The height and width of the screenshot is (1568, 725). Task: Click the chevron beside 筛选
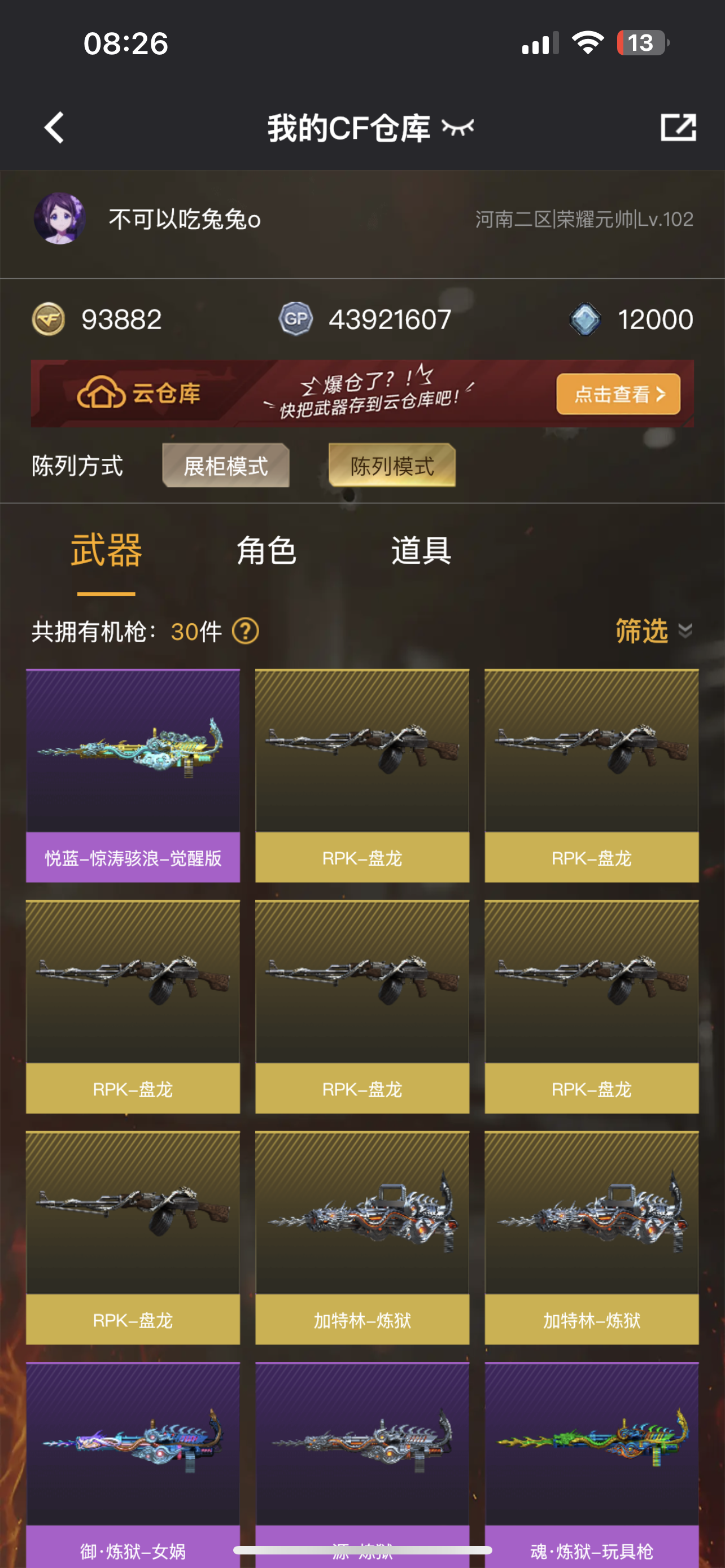685,630
